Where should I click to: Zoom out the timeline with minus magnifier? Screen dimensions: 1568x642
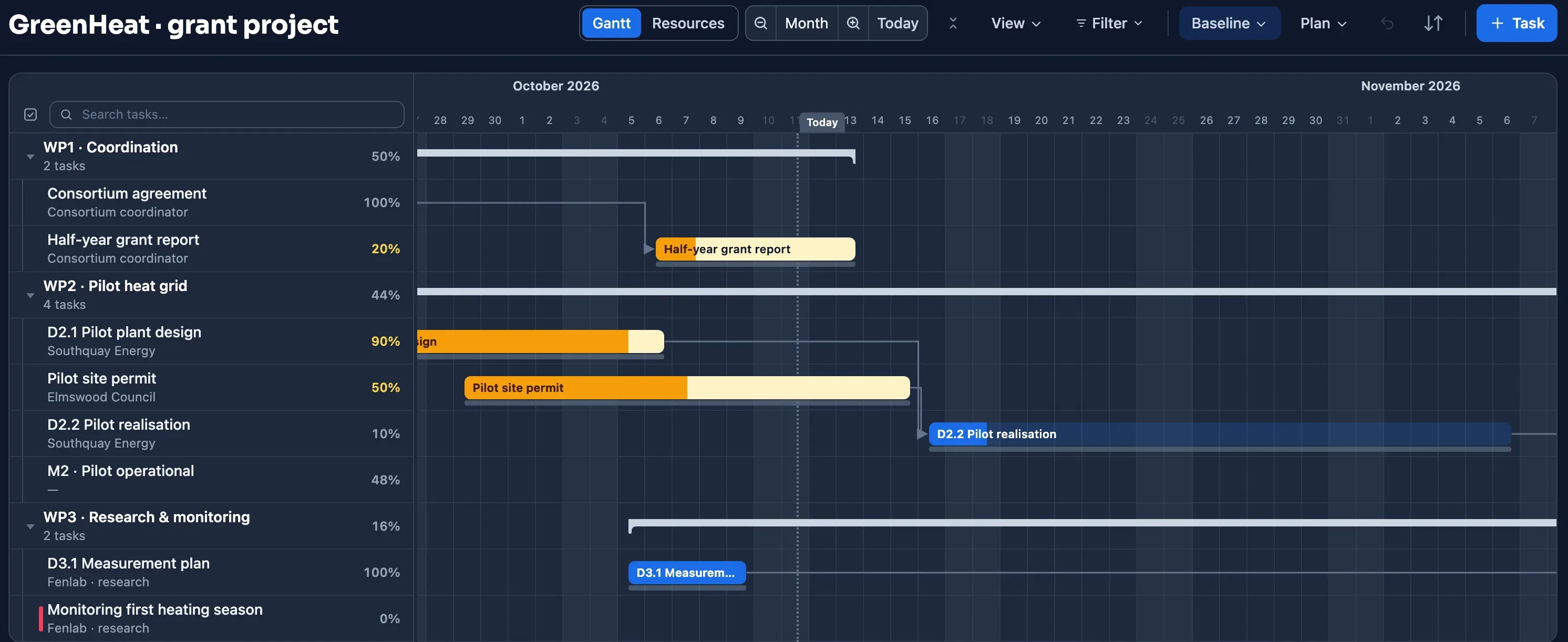760,23
